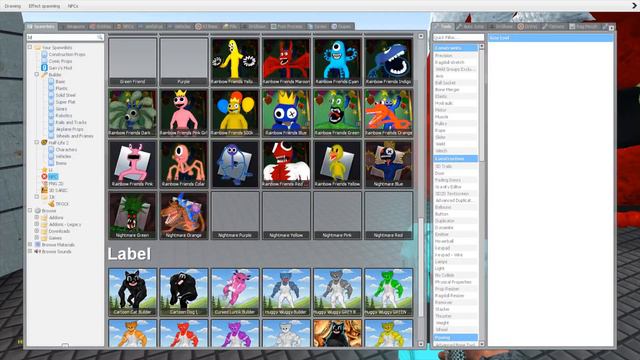
Task: Collapse the Browse tree node
Action: point(30,211)
